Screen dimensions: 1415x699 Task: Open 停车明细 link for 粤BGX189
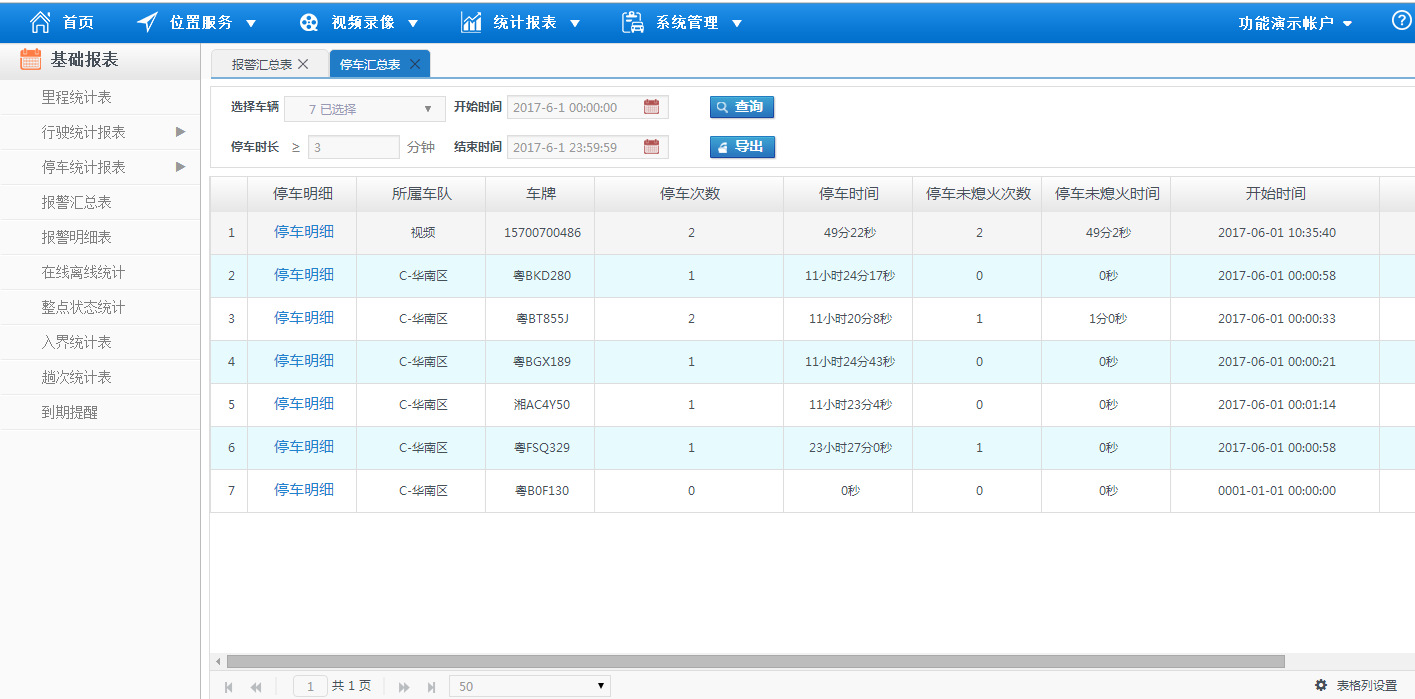(304, 360)
